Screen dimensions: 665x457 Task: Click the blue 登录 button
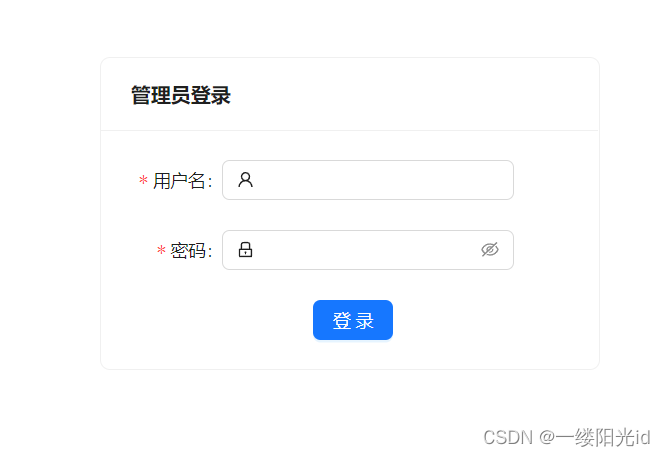(x=353, y=320)
